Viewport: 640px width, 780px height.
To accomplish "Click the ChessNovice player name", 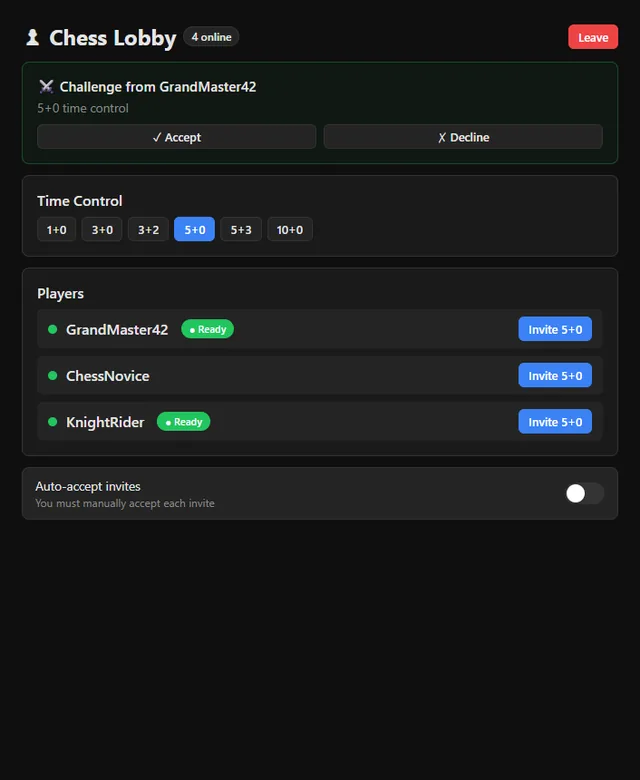I will tap(108, 376).
